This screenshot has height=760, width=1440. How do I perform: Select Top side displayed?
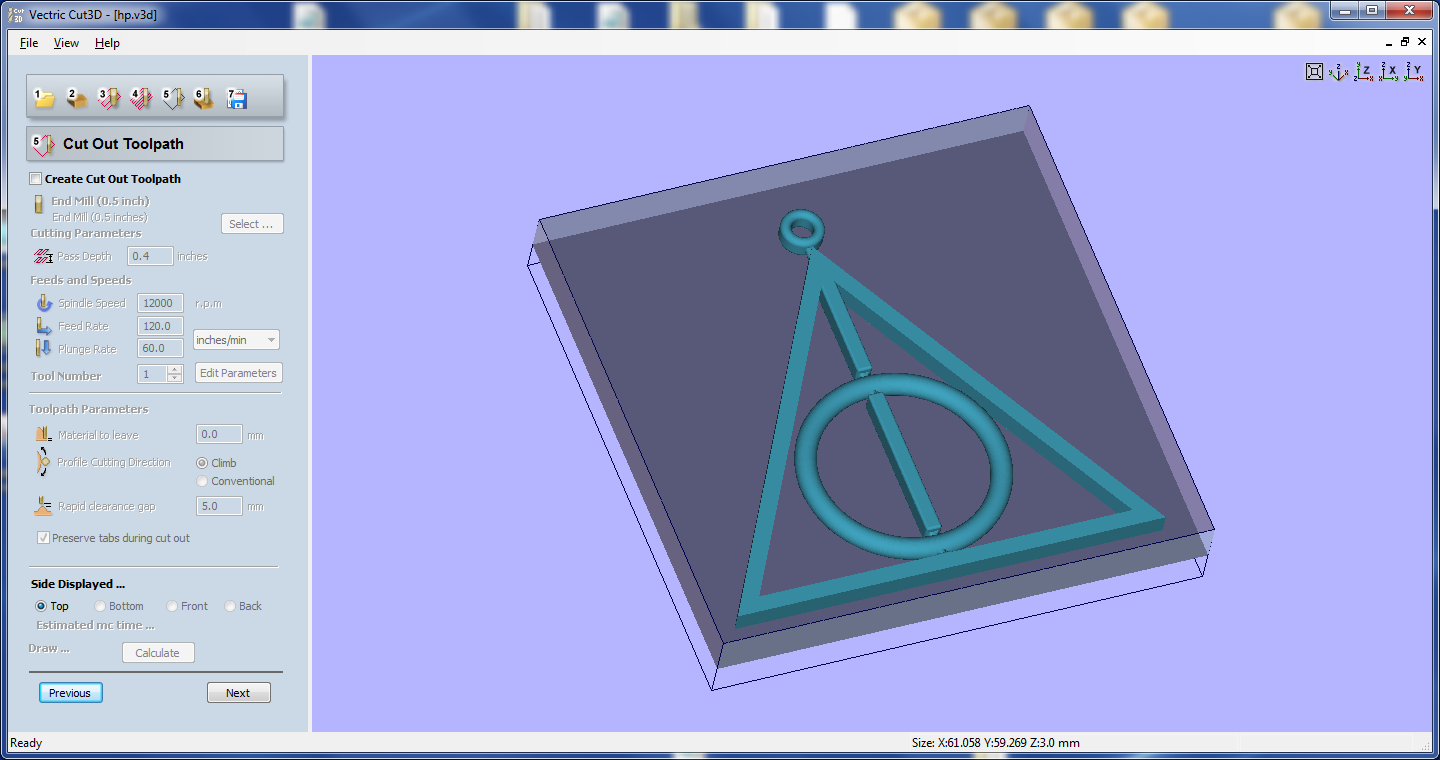point(41,606)
